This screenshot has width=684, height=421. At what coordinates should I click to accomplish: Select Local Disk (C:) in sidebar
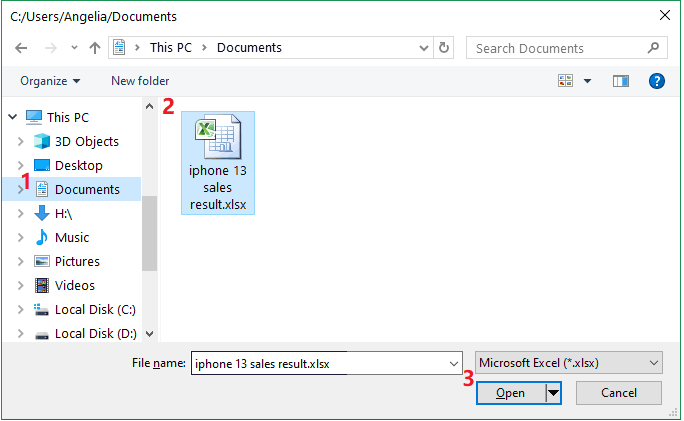pos(95,309)
